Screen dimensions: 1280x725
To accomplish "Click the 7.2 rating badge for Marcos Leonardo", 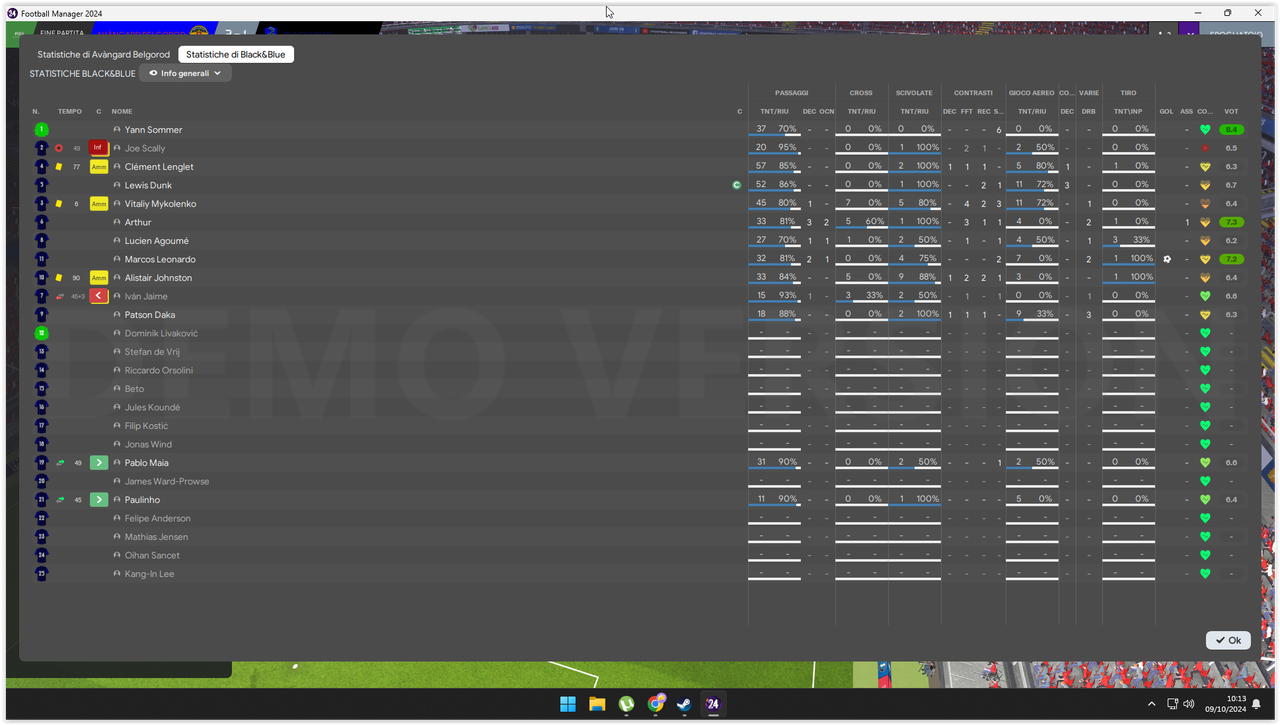I will pos(1231,259).
